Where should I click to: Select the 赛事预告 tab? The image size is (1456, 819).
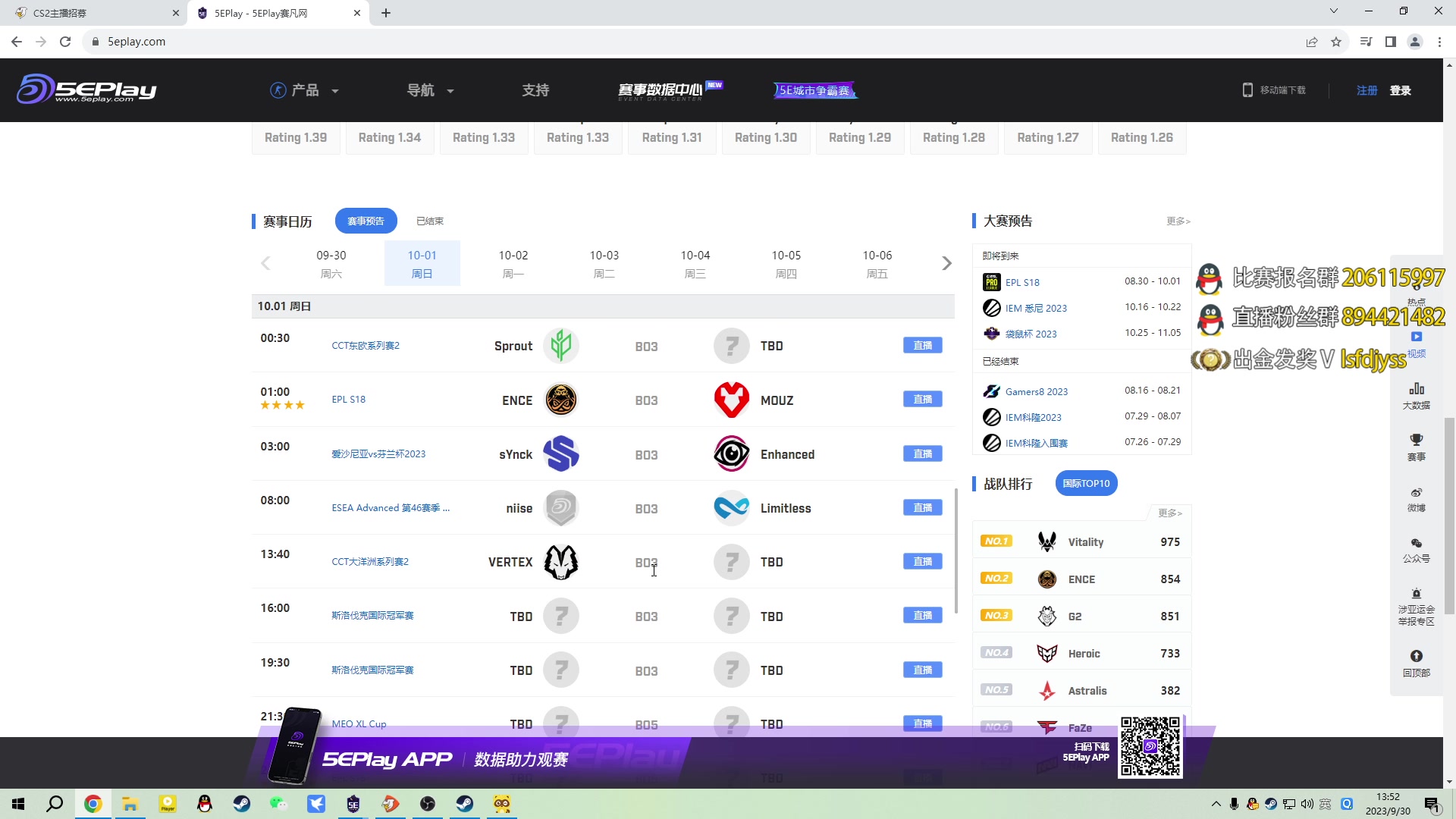[x=366, y=221]
